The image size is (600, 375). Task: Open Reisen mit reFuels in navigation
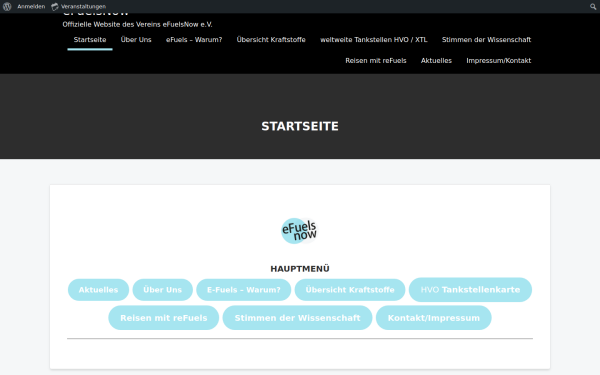tap(376, 60)
